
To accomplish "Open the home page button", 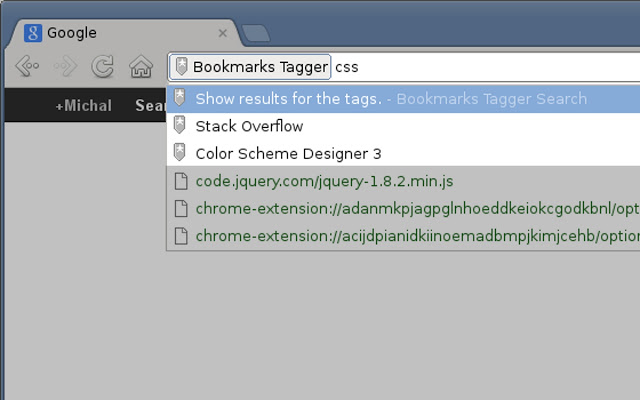I will [141, 67].
